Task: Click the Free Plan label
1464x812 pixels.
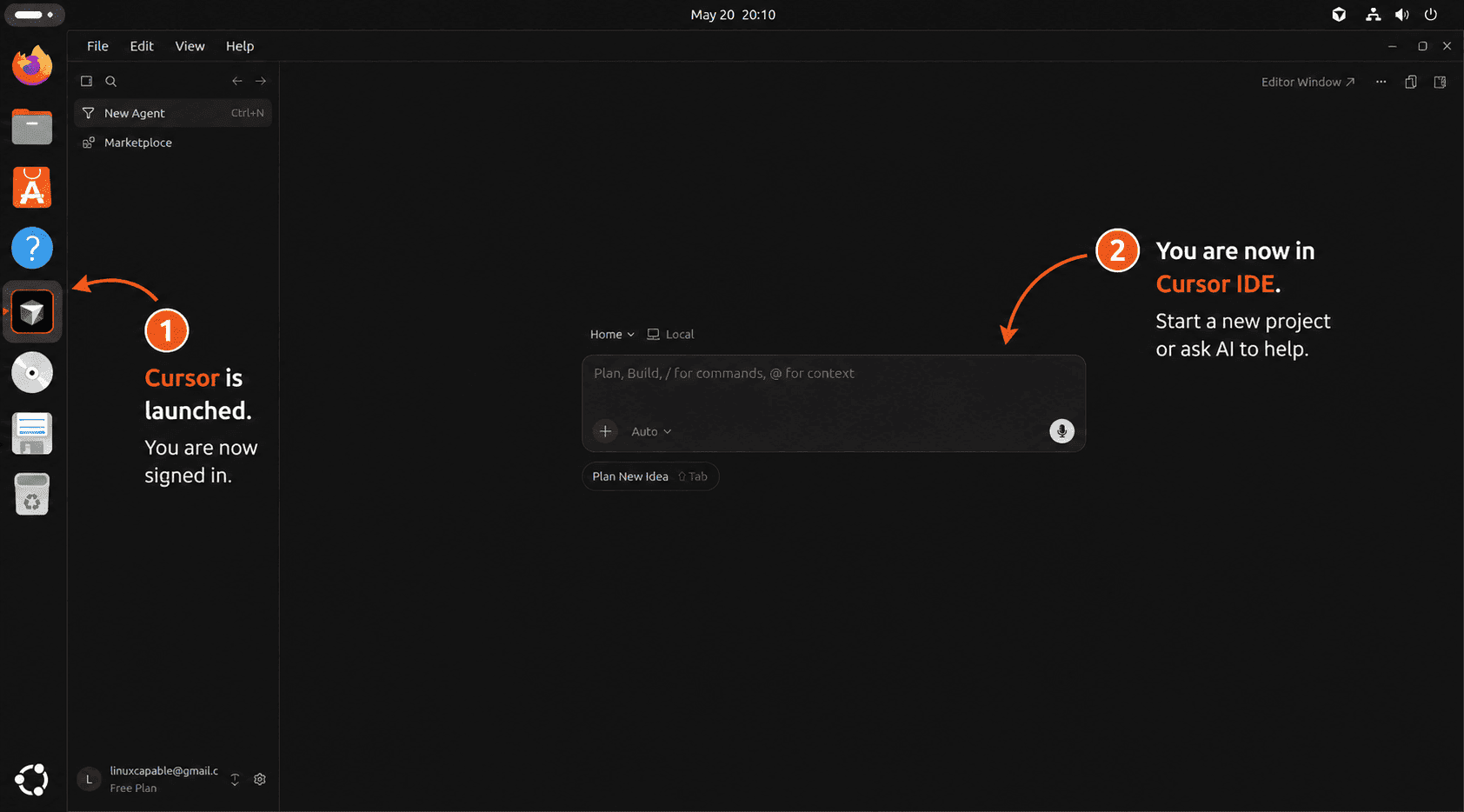Action: pos(133,789)
